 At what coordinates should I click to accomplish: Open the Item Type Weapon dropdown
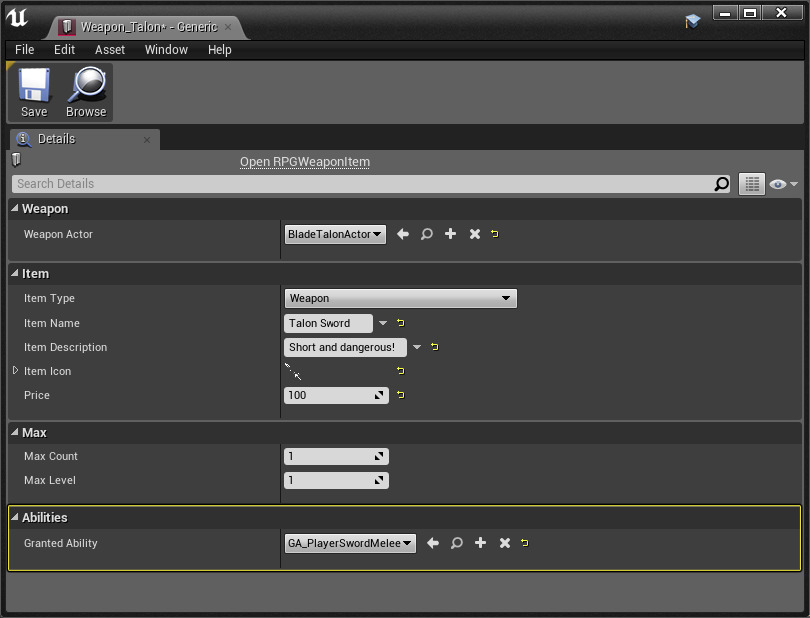[x=400, y=298]
